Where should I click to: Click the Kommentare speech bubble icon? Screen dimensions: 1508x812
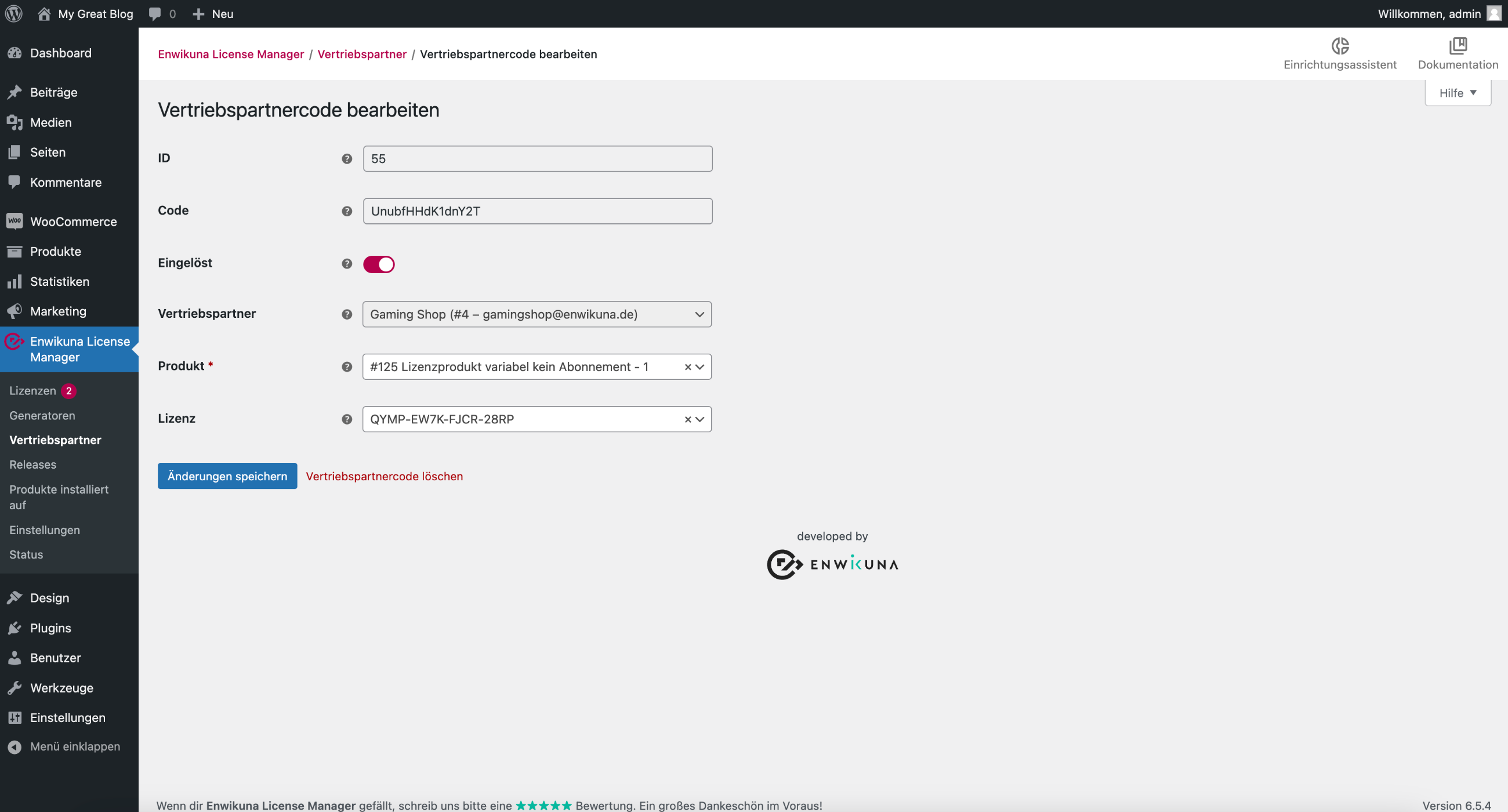(x=14, y=182)
